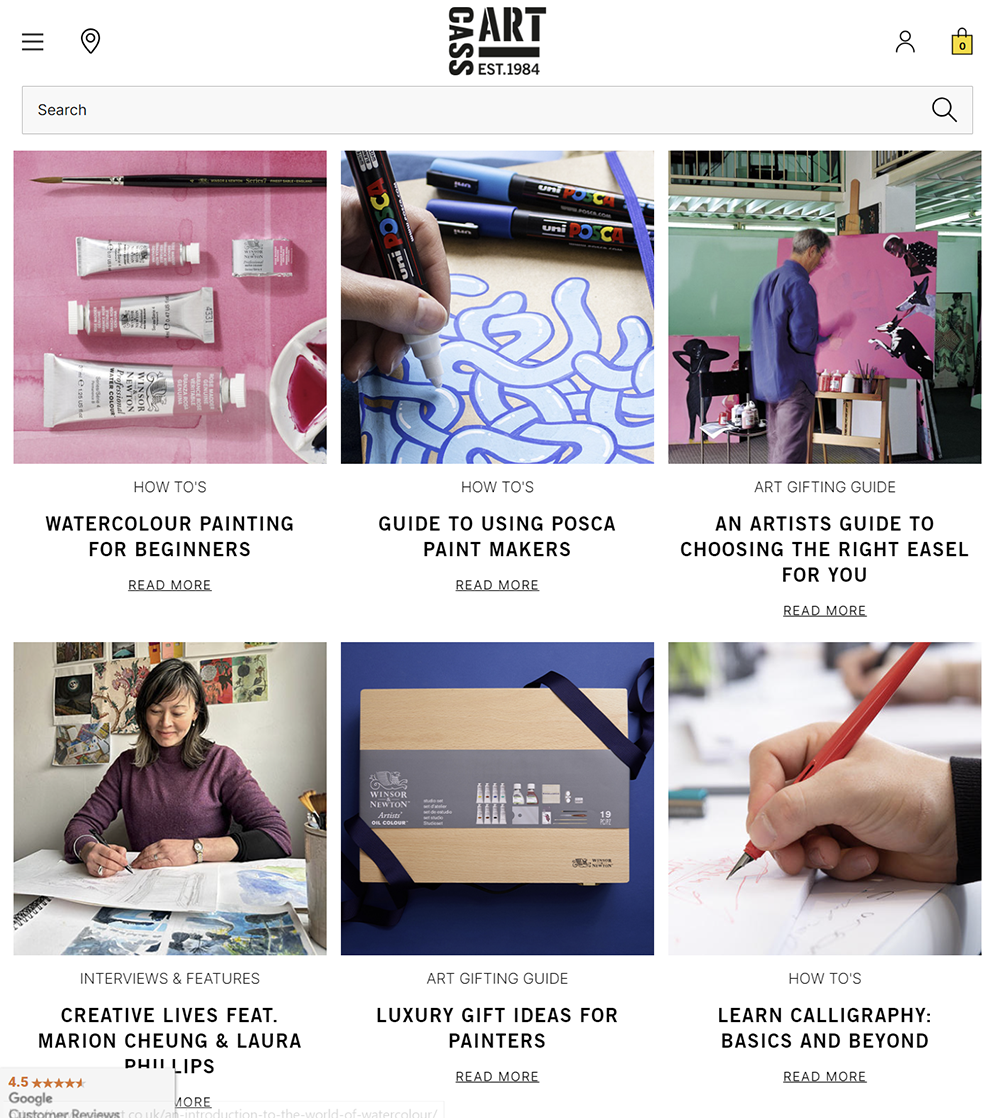Click the Cass Art logo
This screenshot has width=1000, height=1118.
[498, 41]
